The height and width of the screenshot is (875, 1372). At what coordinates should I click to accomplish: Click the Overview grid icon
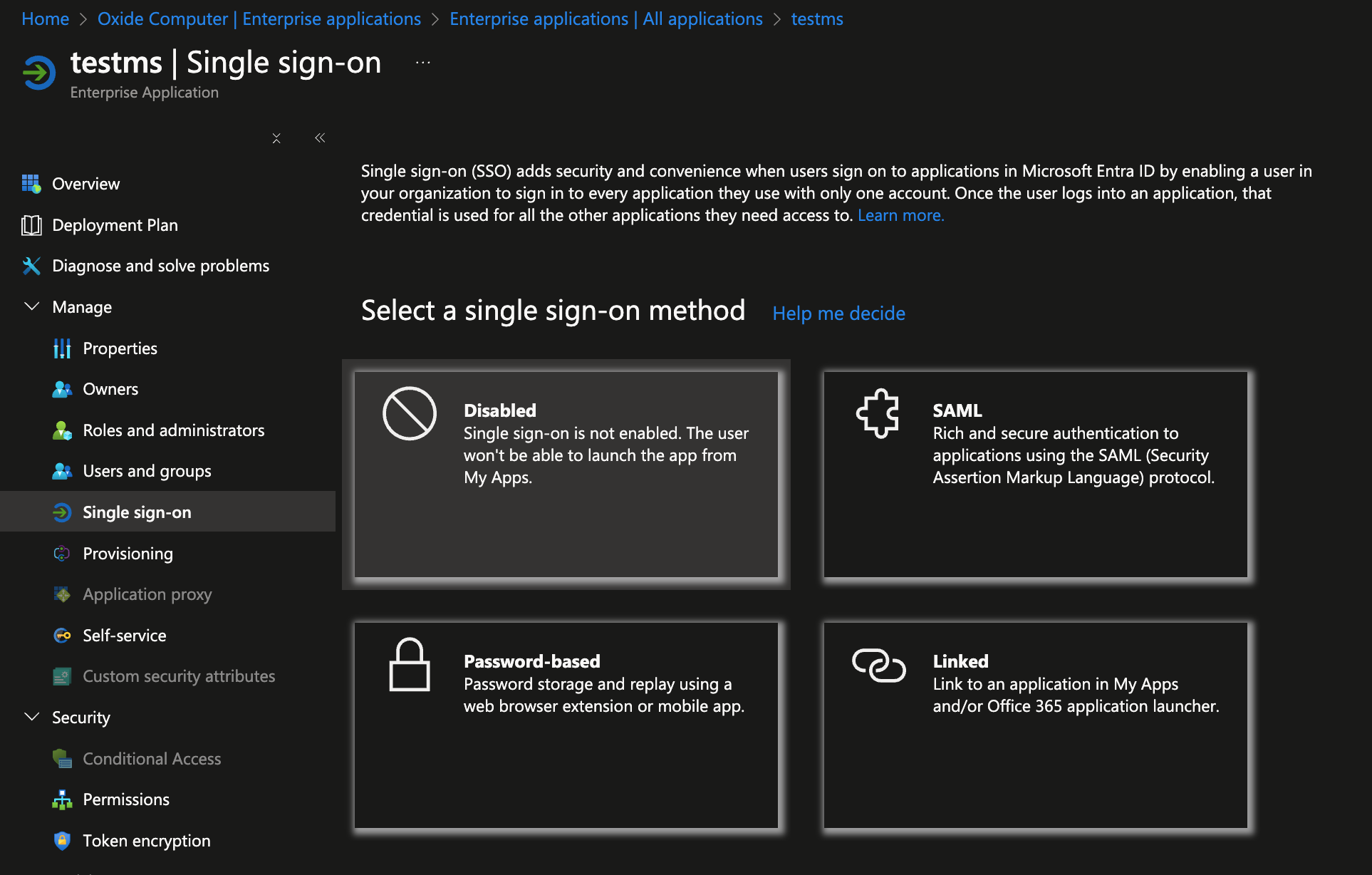[31, 184]
